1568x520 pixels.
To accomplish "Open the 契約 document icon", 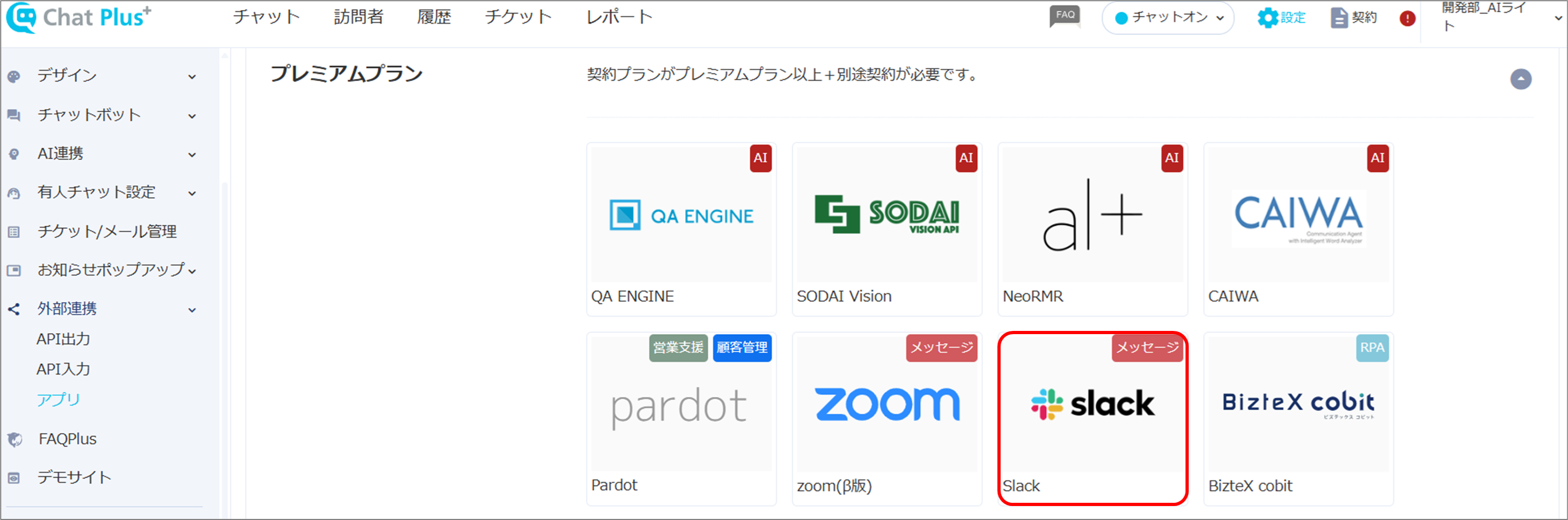I will [1339, 18].
